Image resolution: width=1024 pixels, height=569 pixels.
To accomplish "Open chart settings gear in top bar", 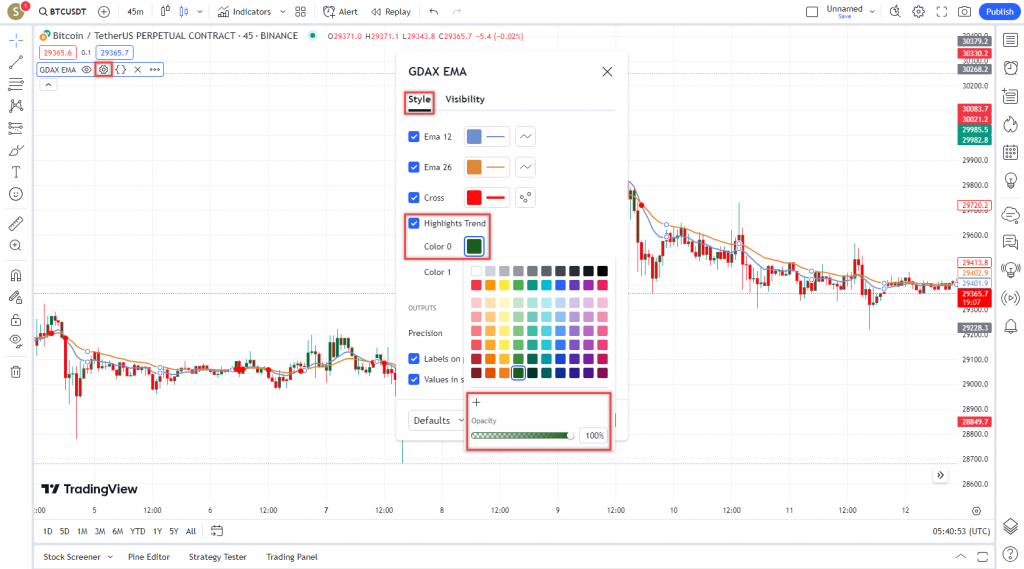I will (x=918, y=12).
